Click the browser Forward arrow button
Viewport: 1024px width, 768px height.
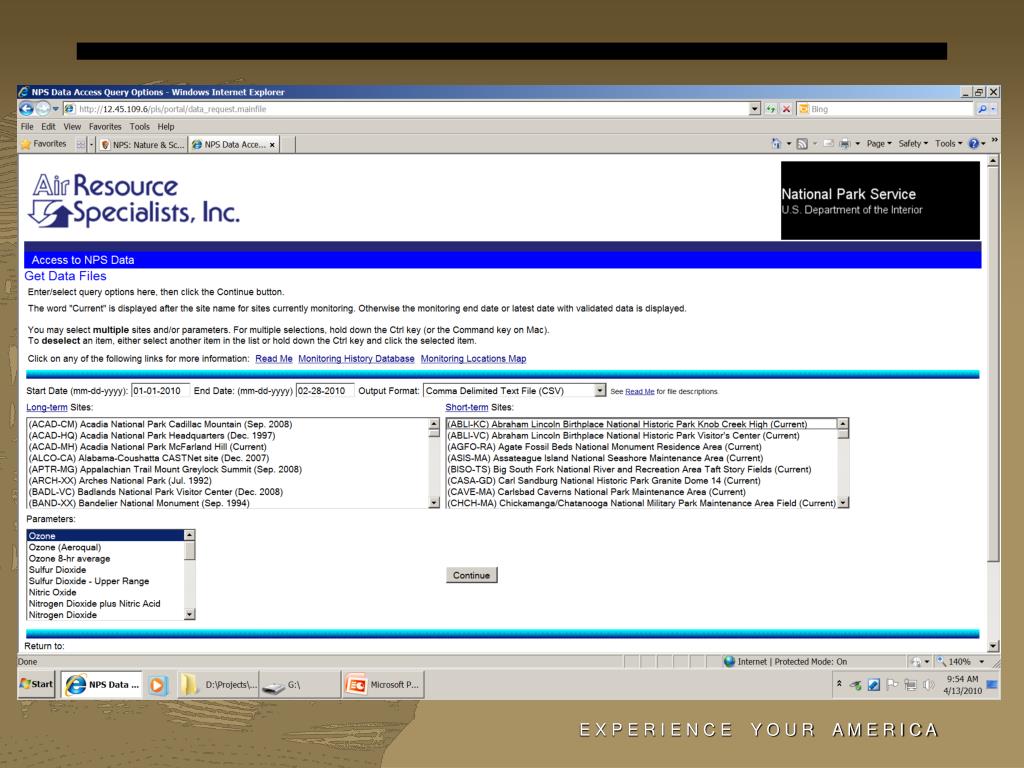tap(42, 109)
